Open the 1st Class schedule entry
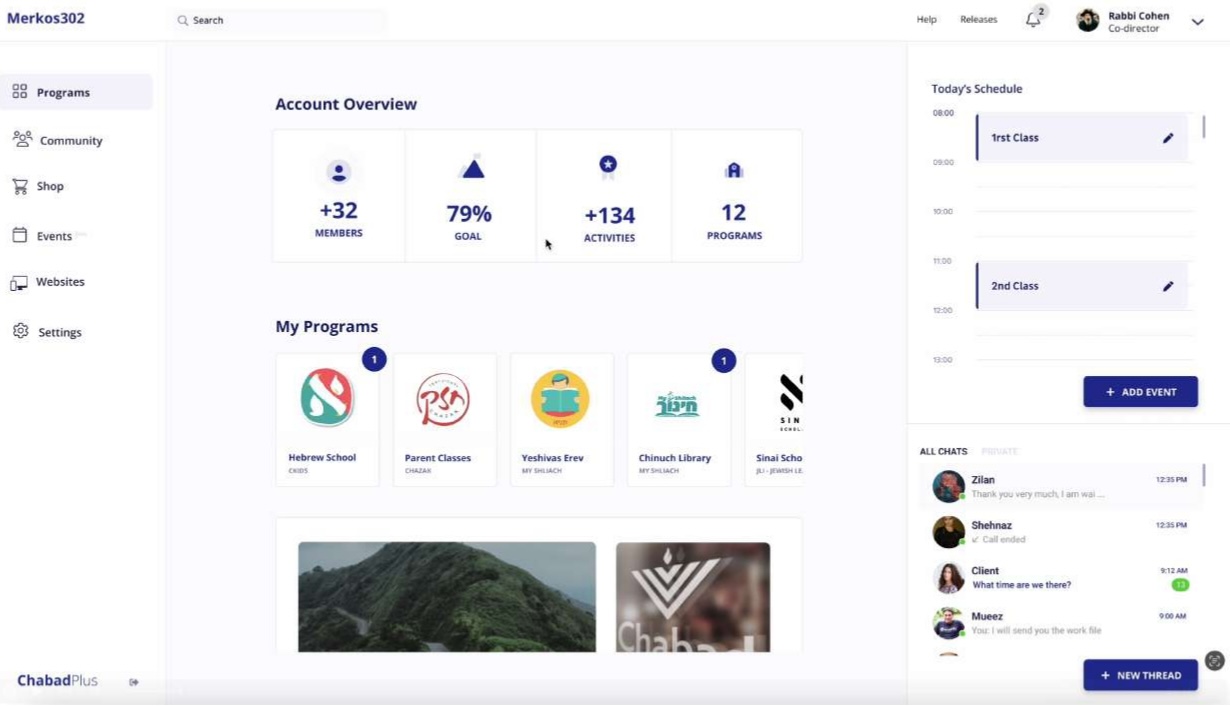Image resolution: width=1230 pixels, height=706 pixels. (x=1082, y=138)
